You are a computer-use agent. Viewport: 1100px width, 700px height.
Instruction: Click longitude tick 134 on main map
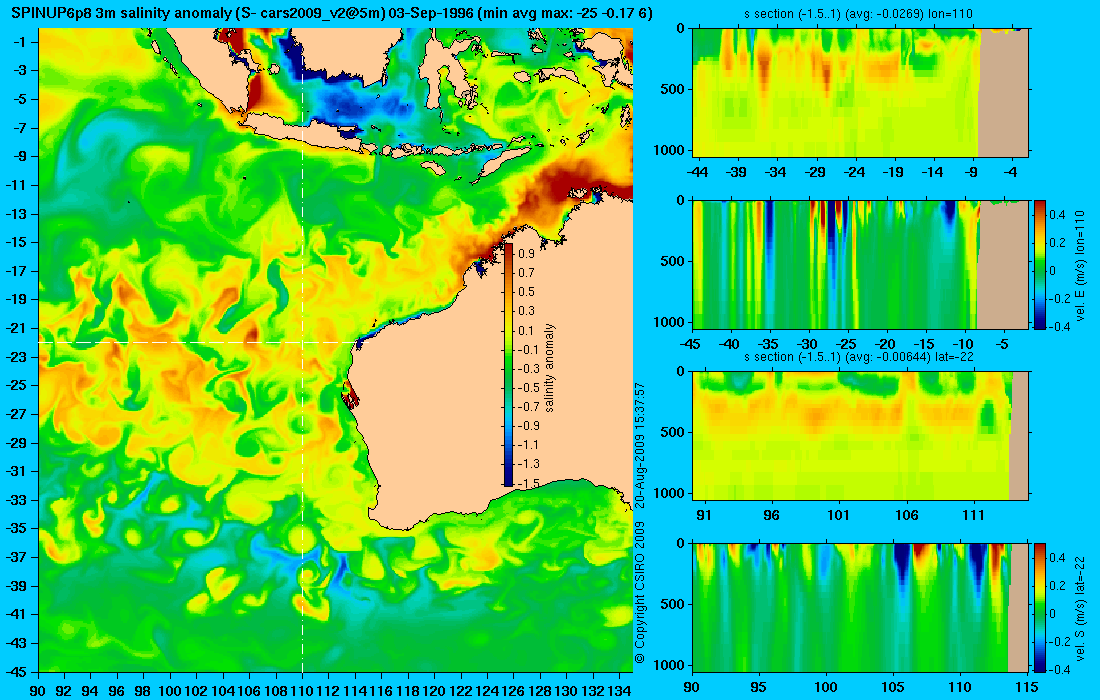tap(619, 691)
